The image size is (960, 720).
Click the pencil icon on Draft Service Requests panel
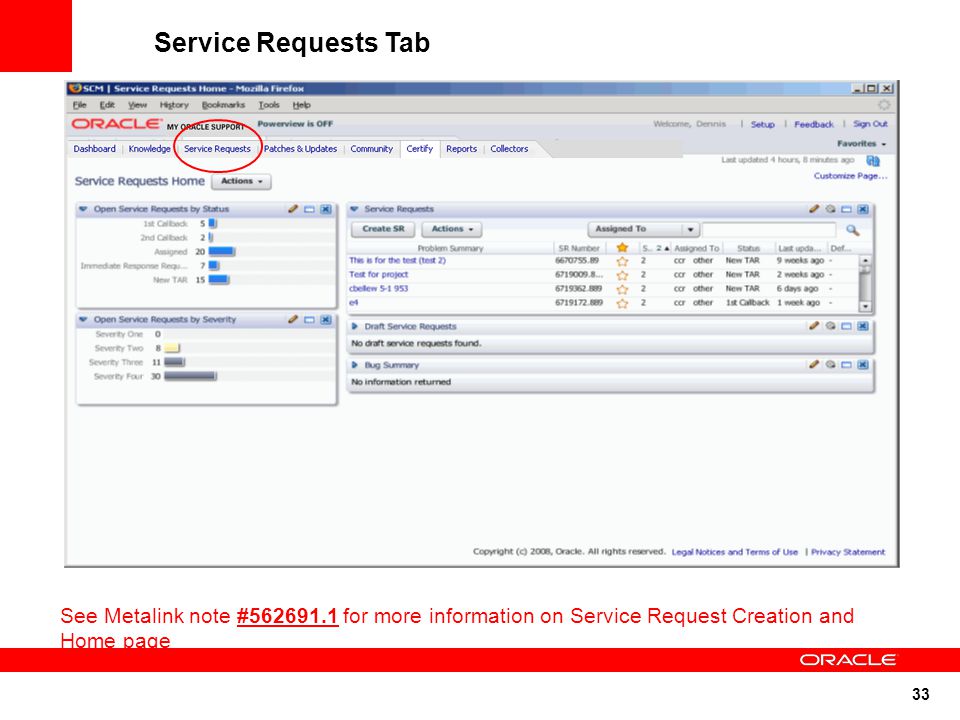(x=814, y=326)
